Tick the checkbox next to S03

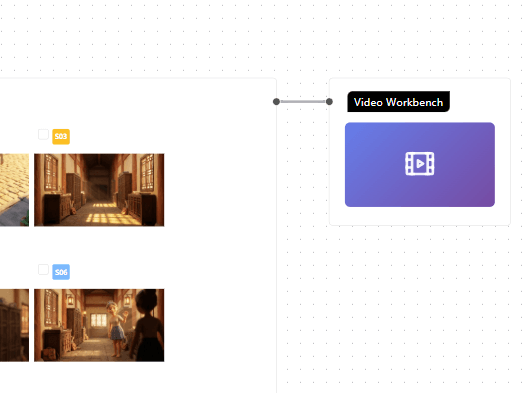coord(43,134)
